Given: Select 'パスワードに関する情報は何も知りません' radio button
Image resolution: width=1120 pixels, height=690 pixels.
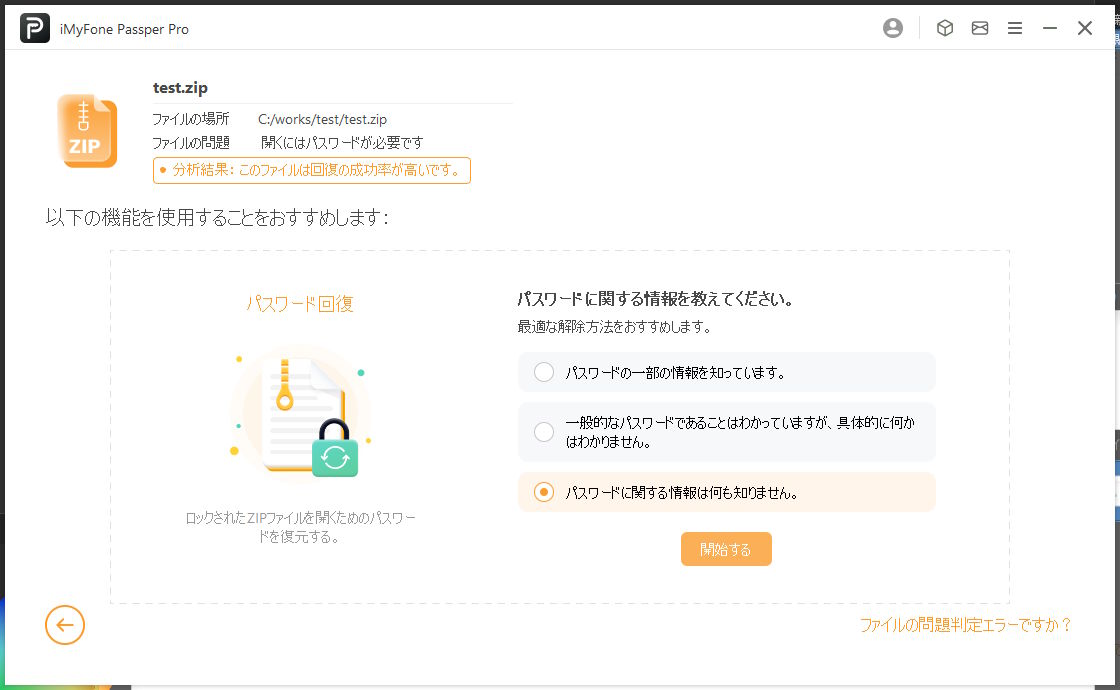Looking at the screenshot, I should point(544,492).
